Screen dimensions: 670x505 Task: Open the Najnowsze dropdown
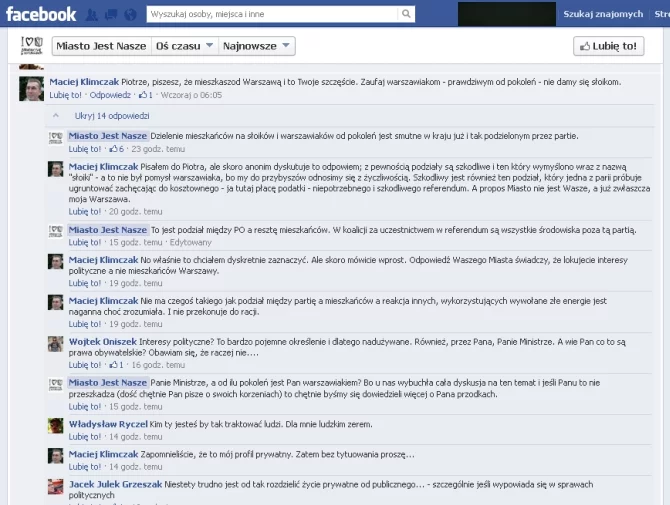pyautogui.click(x=256, y=46)
